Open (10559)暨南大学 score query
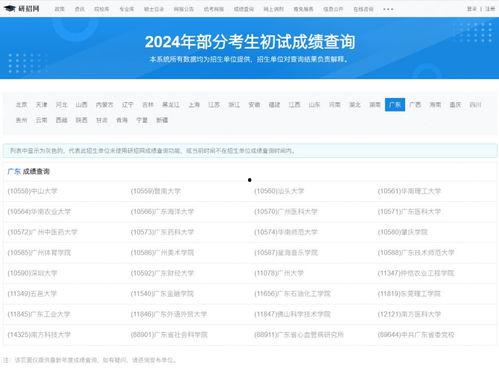This screenshot has width=499, height=368. 156,191
